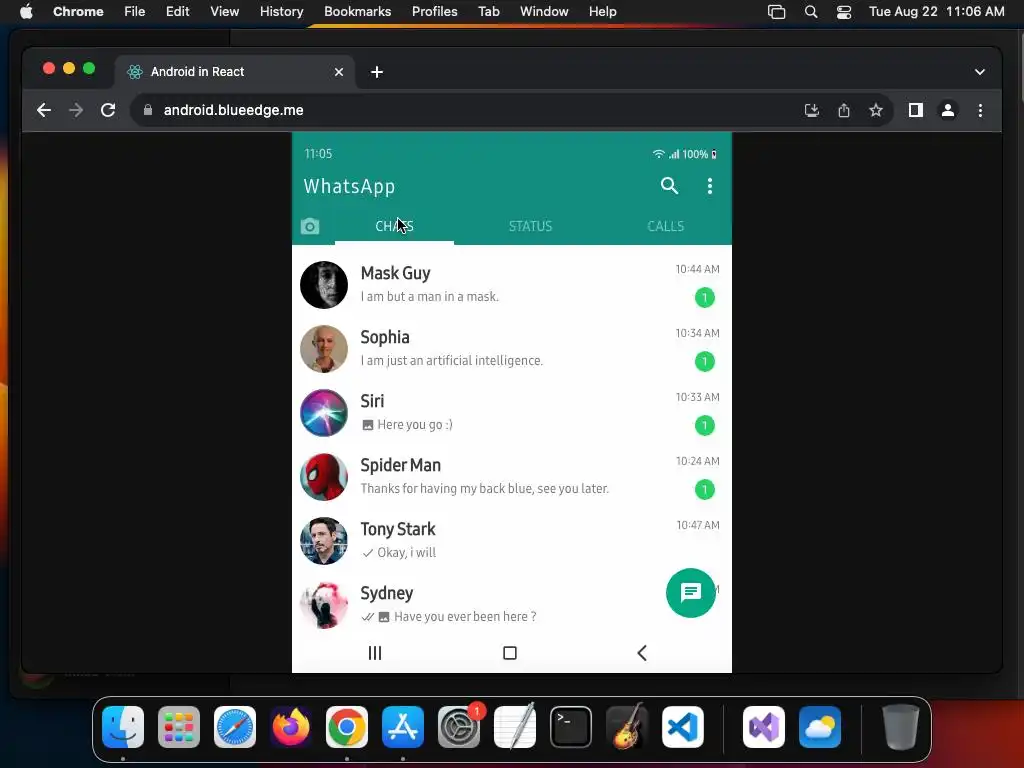
Task: Open TextEdit from the Dock
Action: 515,727
